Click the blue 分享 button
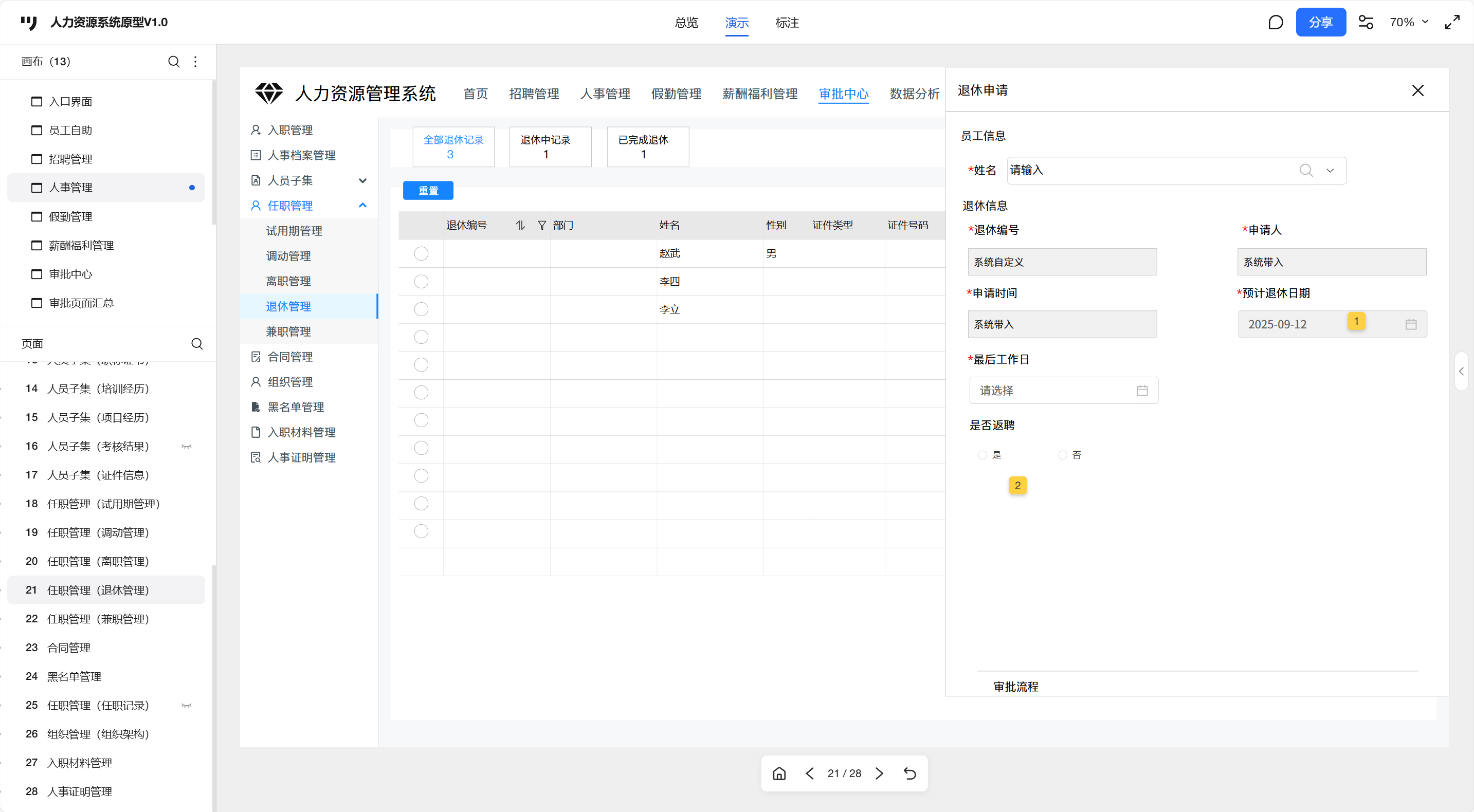1474x812 pixels. 1320,22
